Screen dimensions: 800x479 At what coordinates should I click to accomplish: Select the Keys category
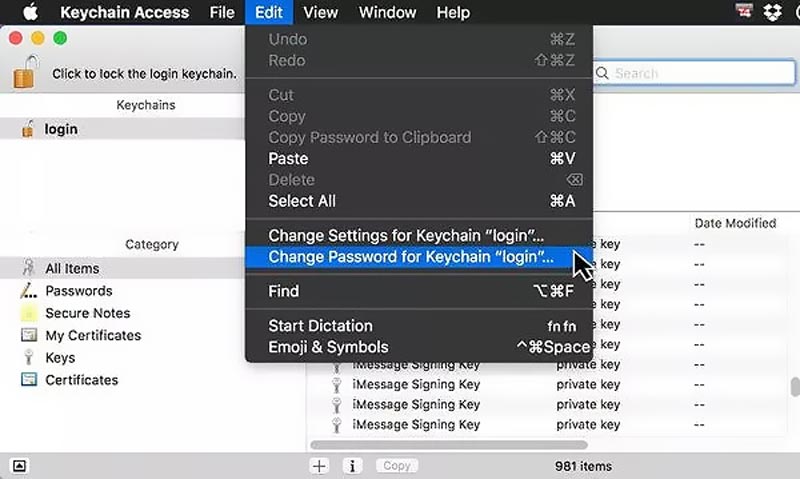point(60,357)
